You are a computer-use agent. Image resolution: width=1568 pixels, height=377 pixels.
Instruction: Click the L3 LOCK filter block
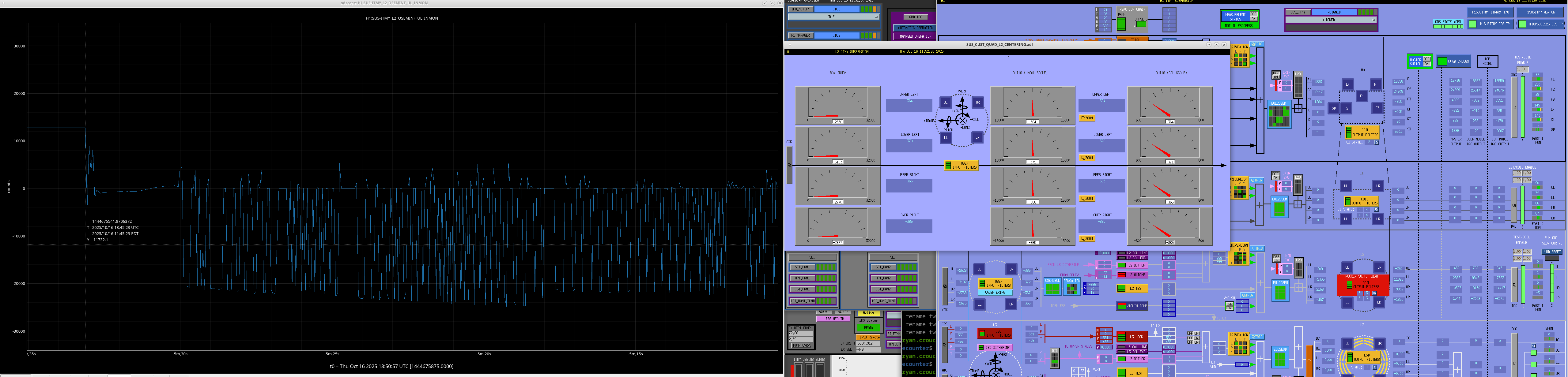point(1132,336)
